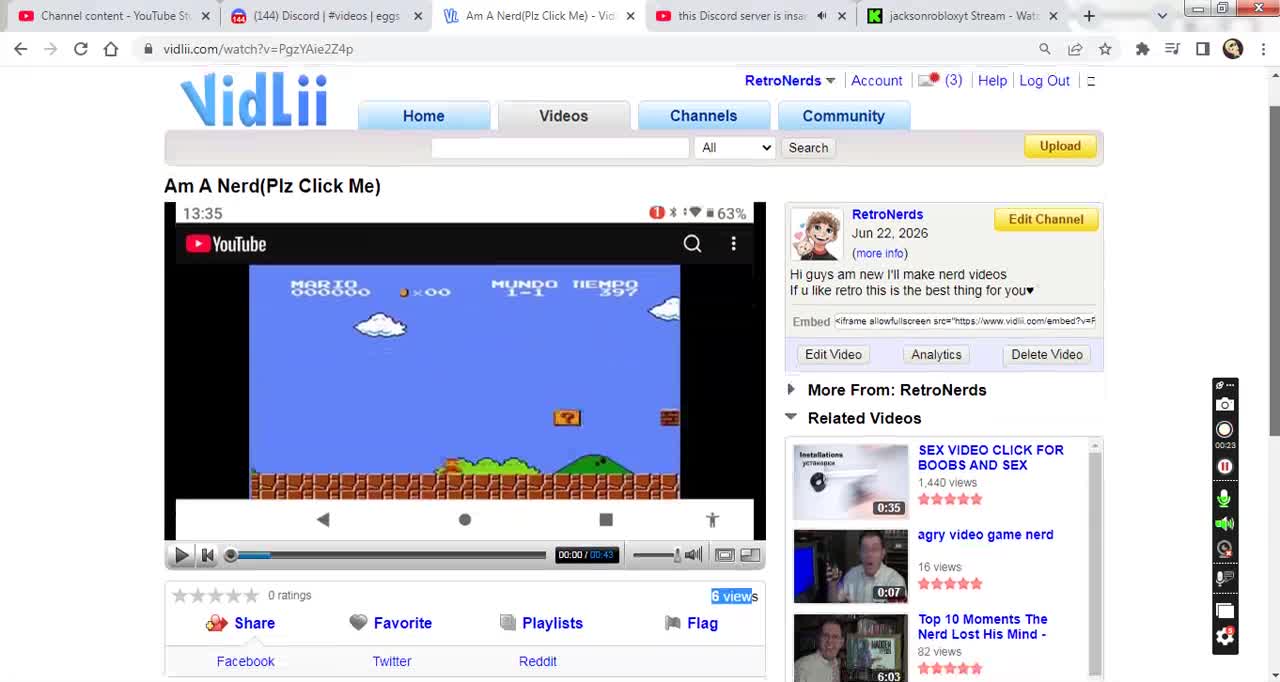Image resolution: width=1280 pixels, height=682 pixels.
Task: Share the video via the Reddit link
Action: (538, 661)
